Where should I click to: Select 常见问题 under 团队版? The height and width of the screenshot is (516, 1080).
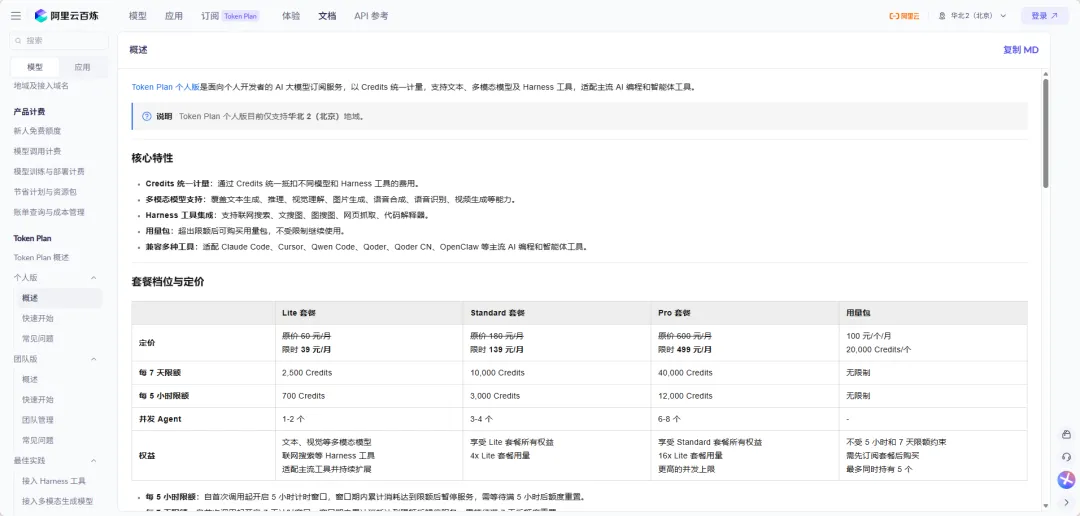(37, 440)
